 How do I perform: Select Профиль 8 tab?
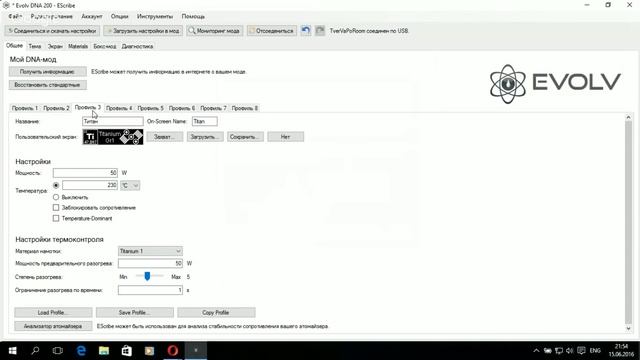click(244, 108)
